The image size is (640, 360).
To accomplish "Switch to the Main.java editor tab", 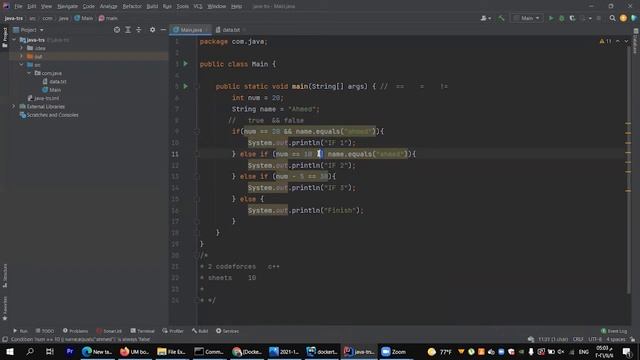I will coord(190,30).
